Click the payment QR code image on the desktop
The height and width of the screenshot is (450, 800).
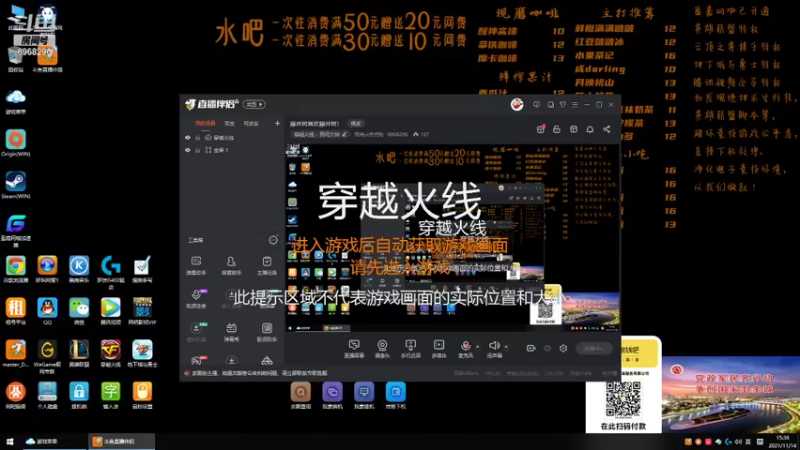click(623, 401)
